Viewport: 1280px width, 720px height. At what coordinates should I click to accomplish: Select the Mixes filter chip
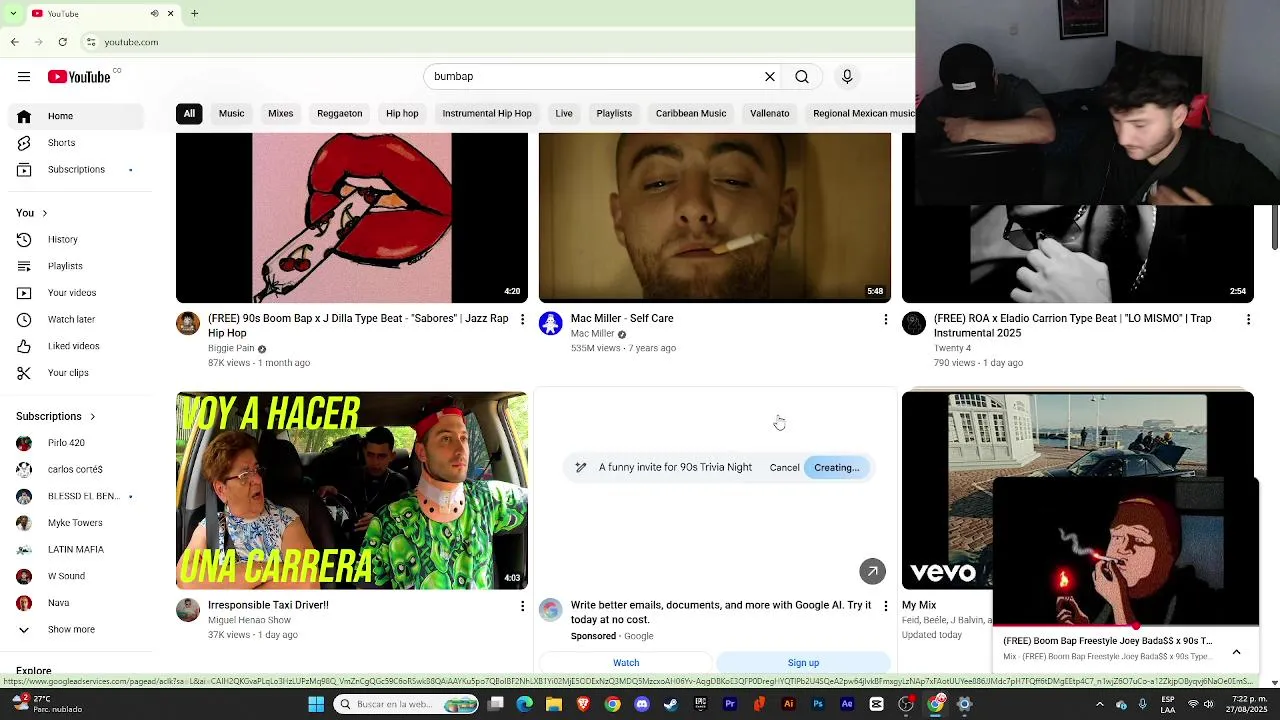pyautogui.click(x=280, y=113)
